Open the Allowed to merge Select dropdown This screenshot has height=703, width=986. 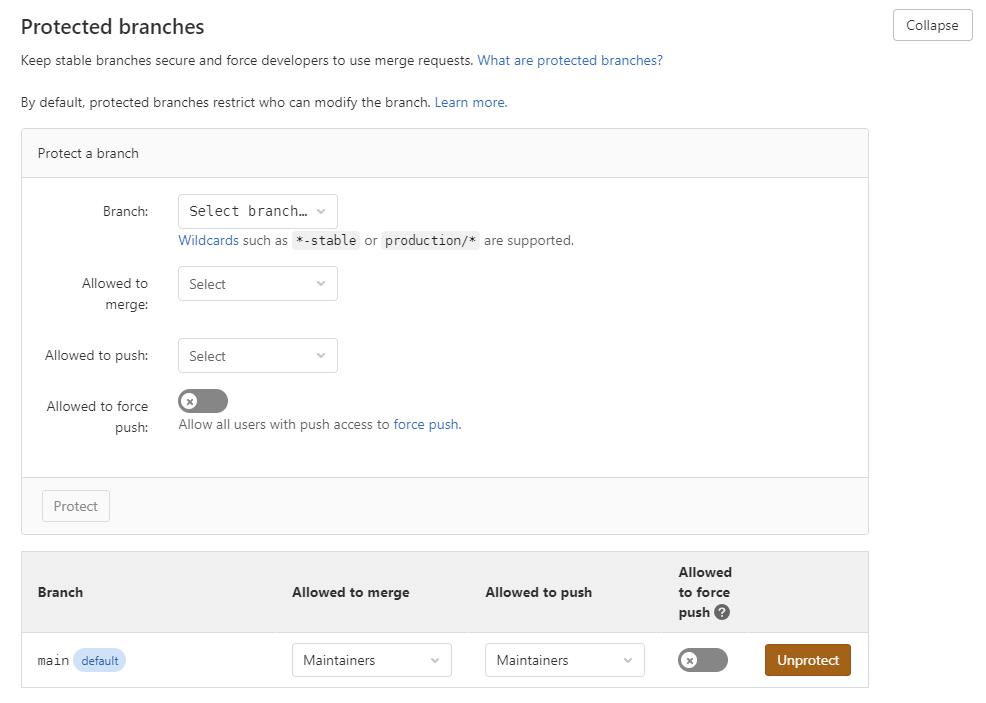pyautogui.click(x=257, y=284)
